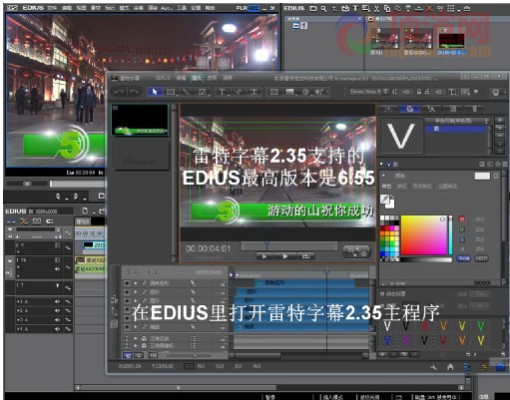This screenshot has width=510, height=400.
Task: Select the highlighted blue item in the style list
Action: 456,129
